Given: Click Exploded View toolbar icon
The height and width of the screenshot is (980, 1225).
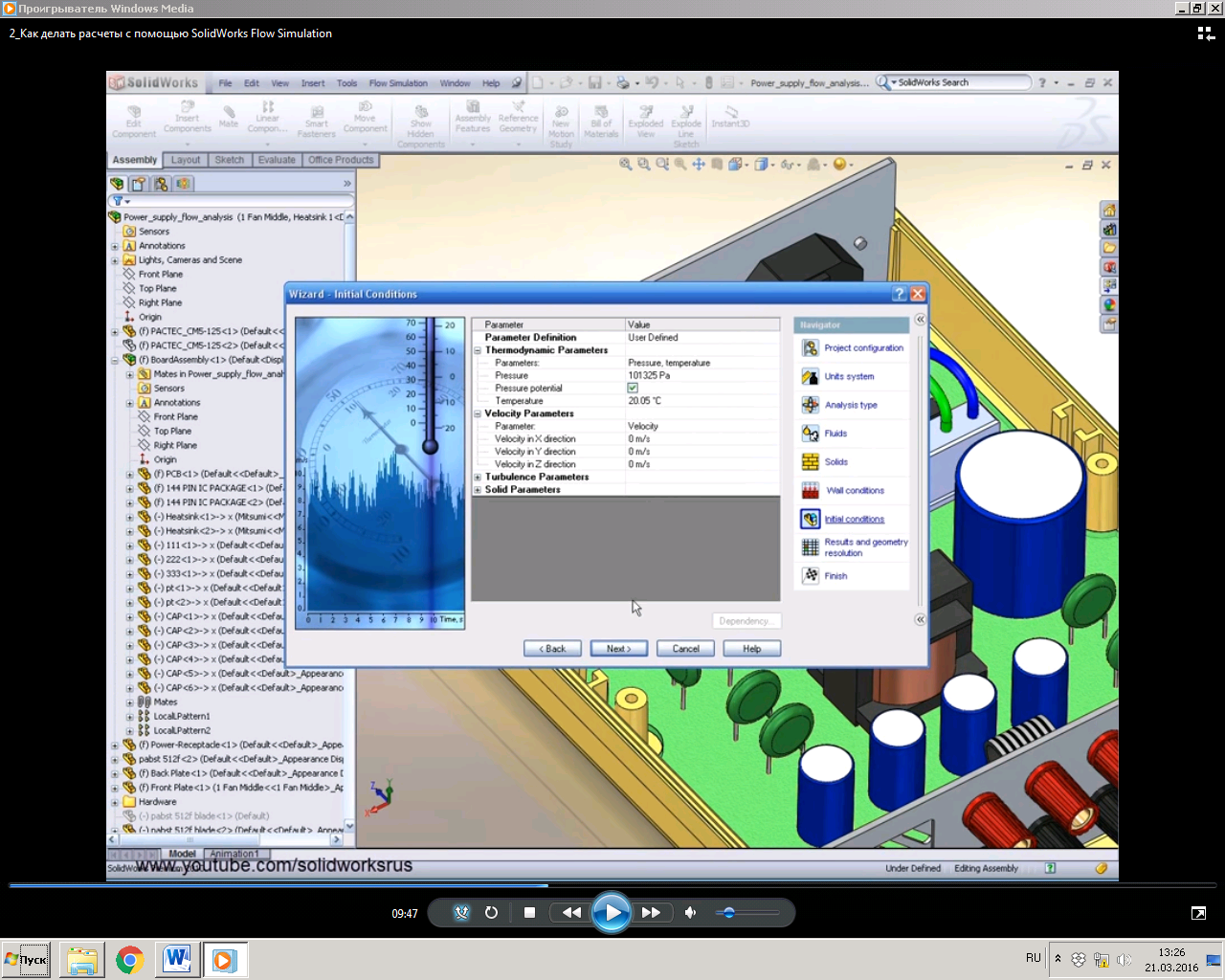Looking at the screenshot, I should pos(646,122).
